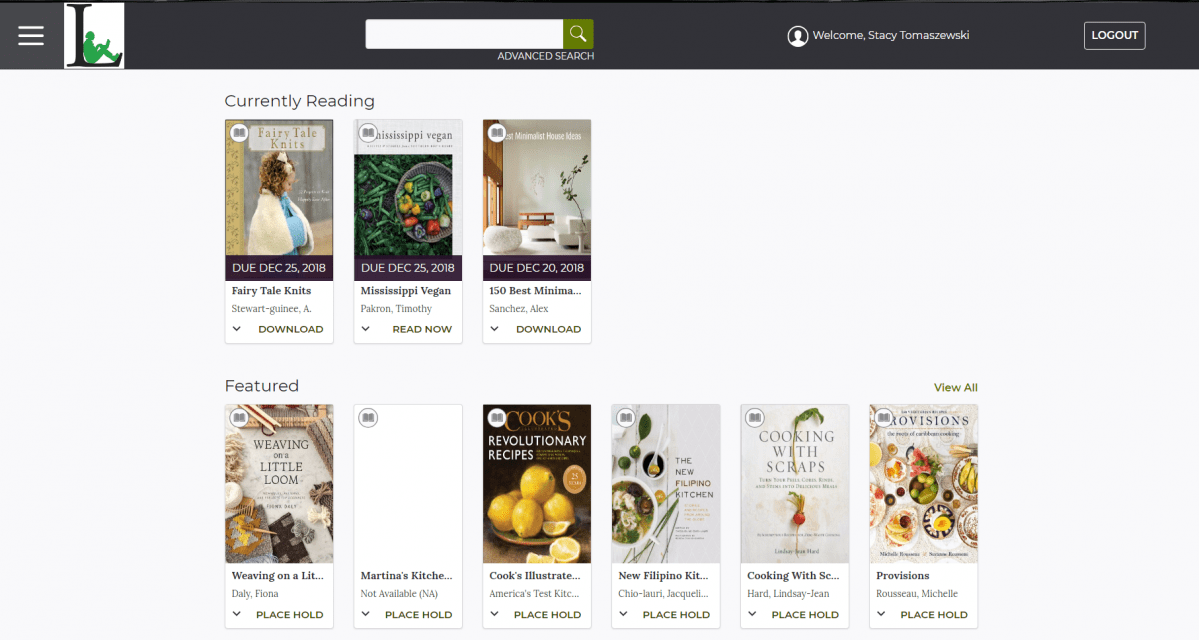Open The New Filipino Kitchen cover
The width and height of the screenshot is (1199, 640).
click(666, 484)
